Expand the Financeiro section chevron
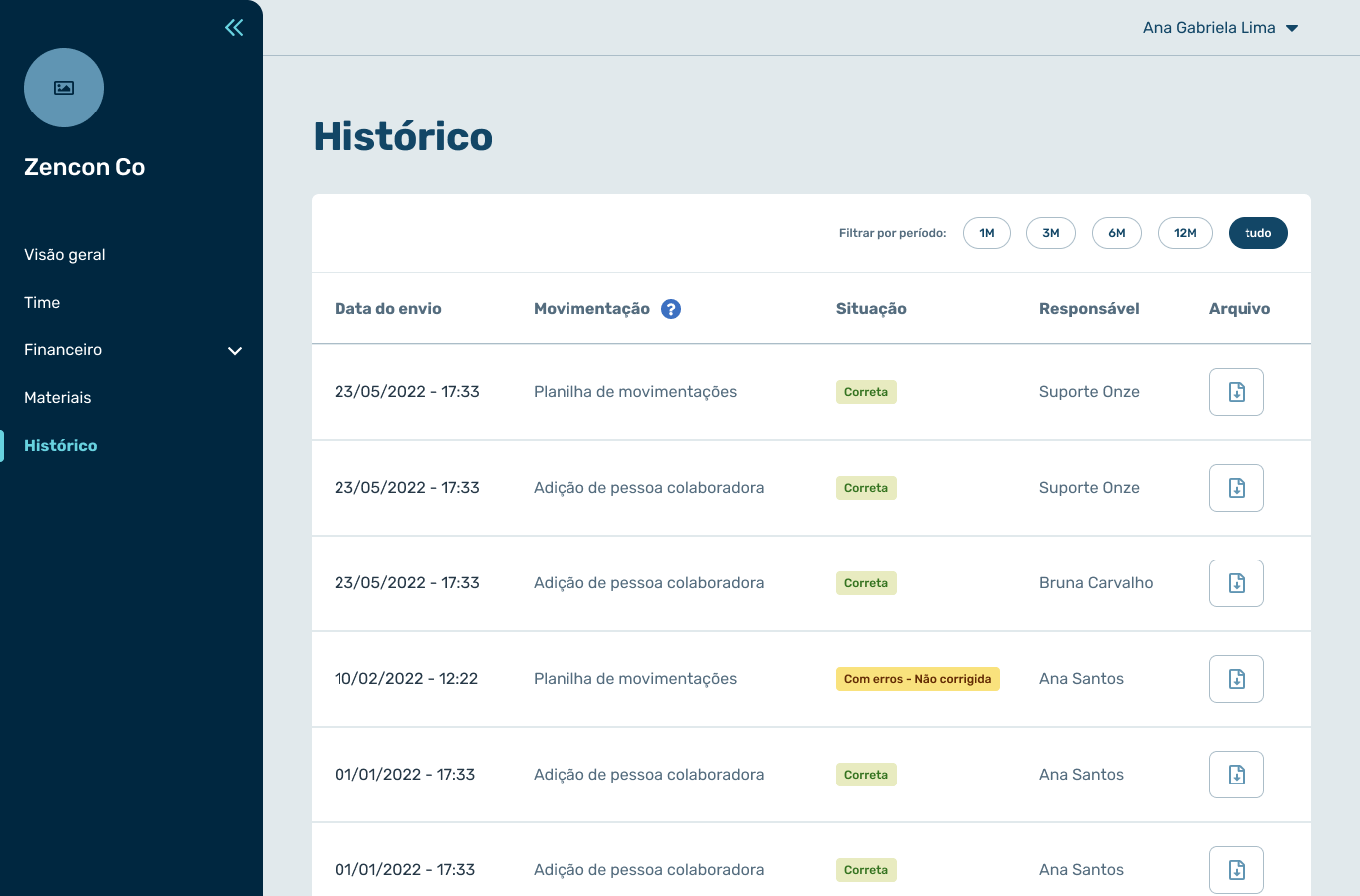 (x=235, y=351)
